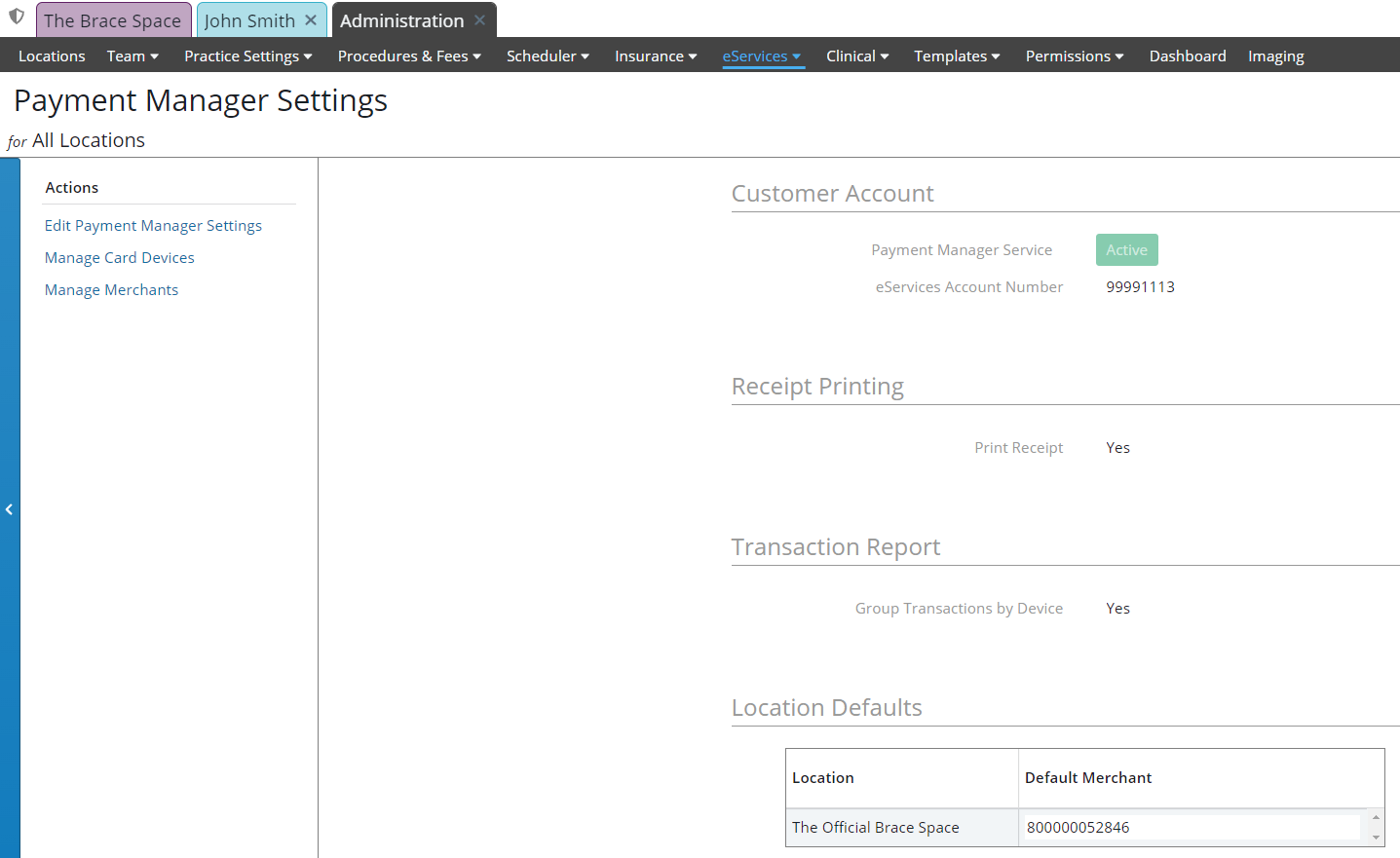Go to the Locations menu item

click(52, 56)
